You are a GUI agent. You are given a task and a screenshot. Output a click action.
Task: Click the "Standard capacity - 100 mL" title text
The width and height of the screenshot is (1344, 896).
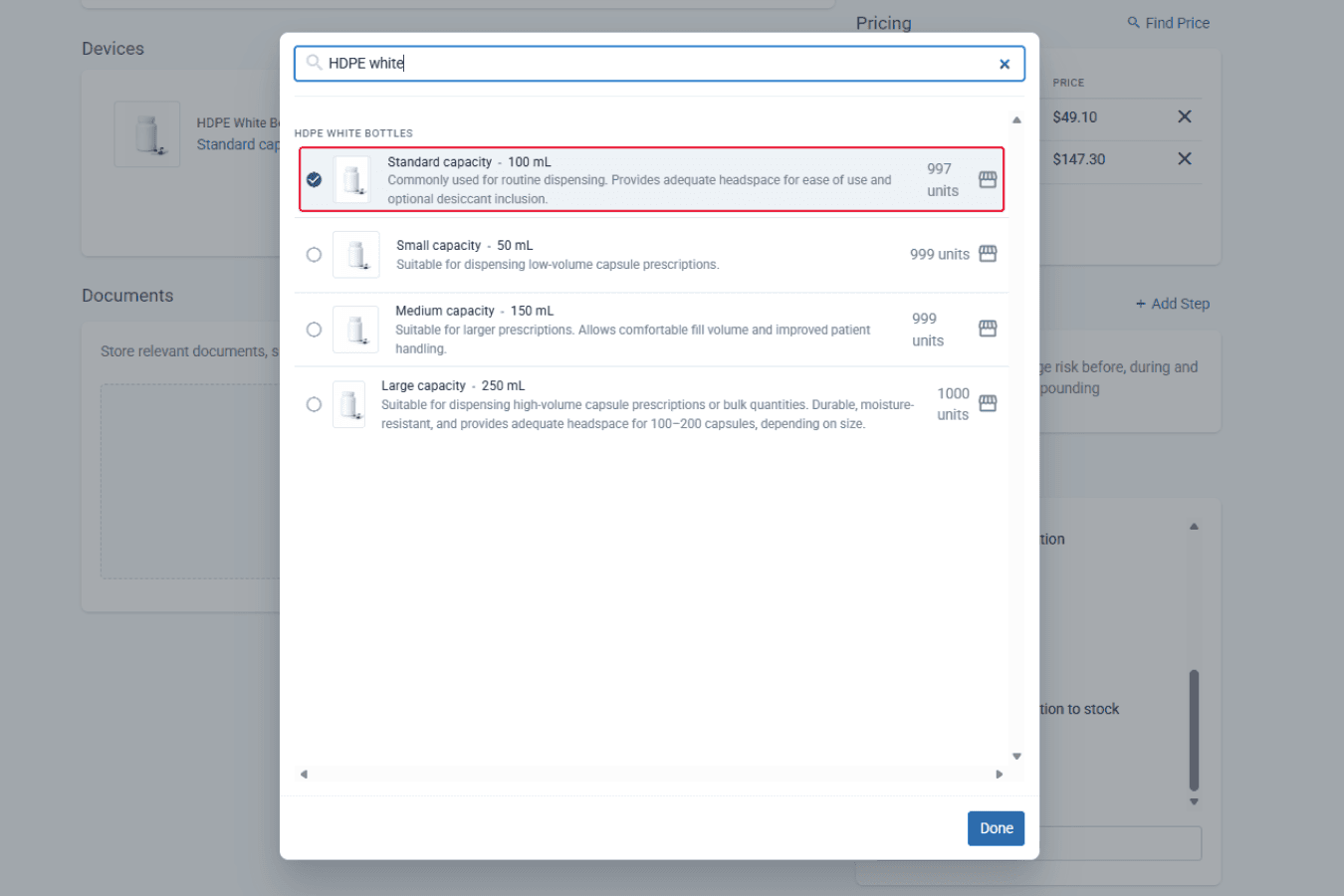click(469, 162)
